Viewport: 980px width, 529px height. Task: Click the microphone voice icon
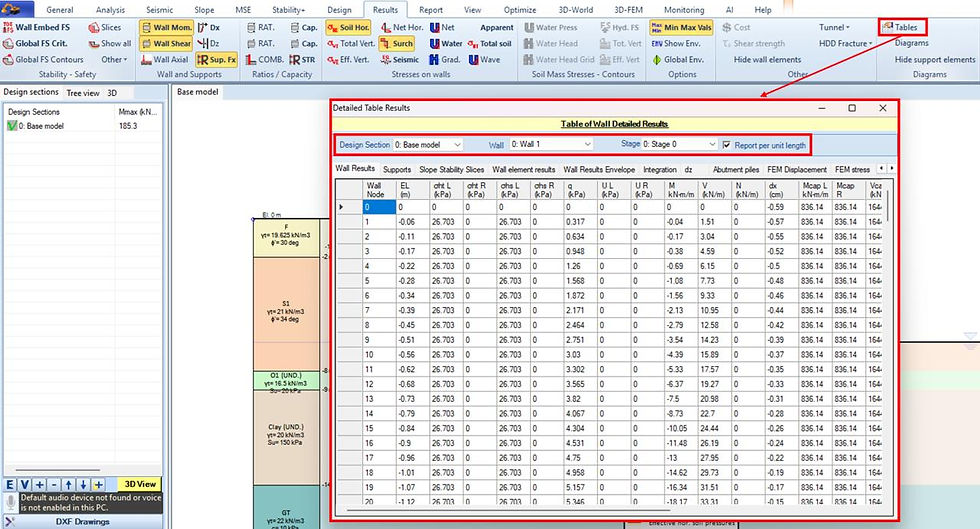coord(11,502)
